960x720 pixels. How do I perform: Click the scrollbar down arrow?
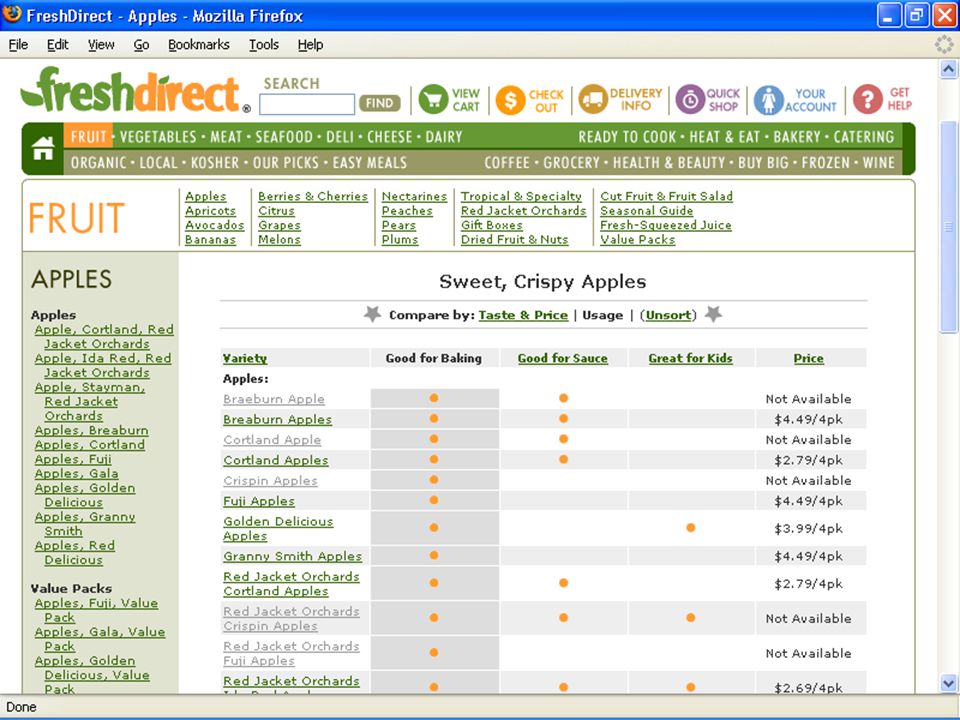pyautogui.click(x=948, y=683)
